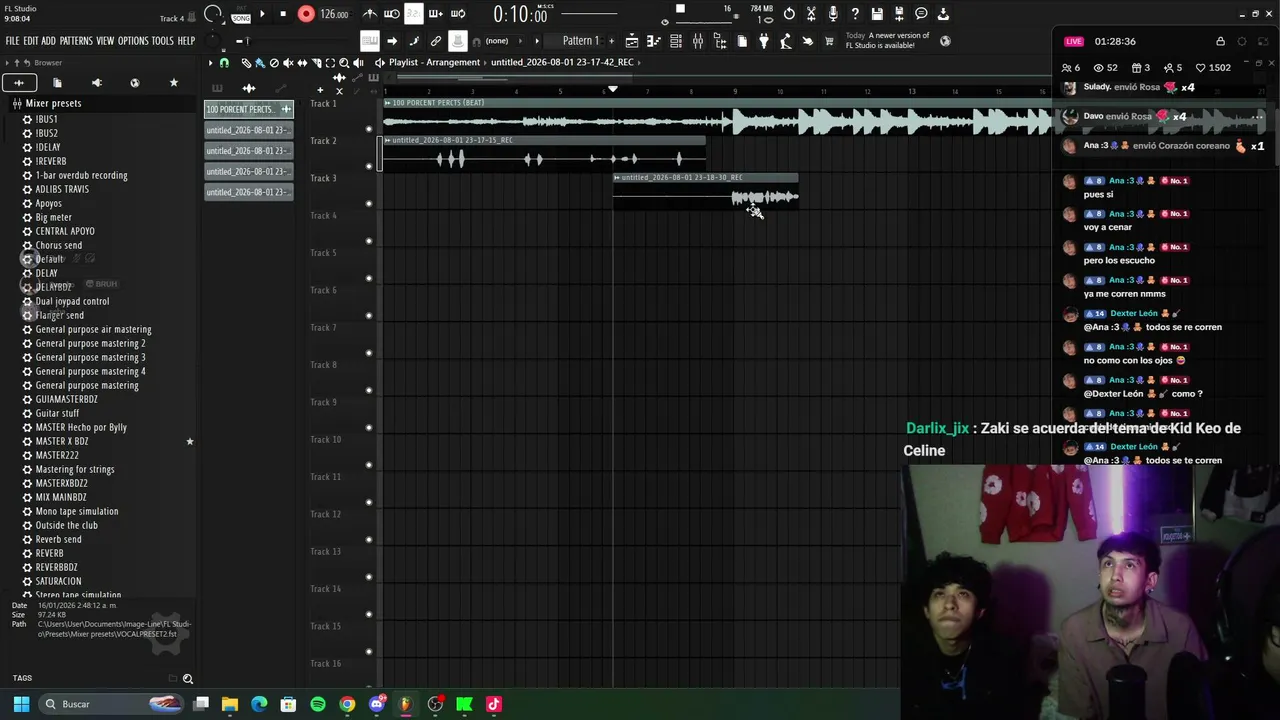Open the playlist options menu arrow
Screen dimensions: 1280x720
tap(211, 63)
